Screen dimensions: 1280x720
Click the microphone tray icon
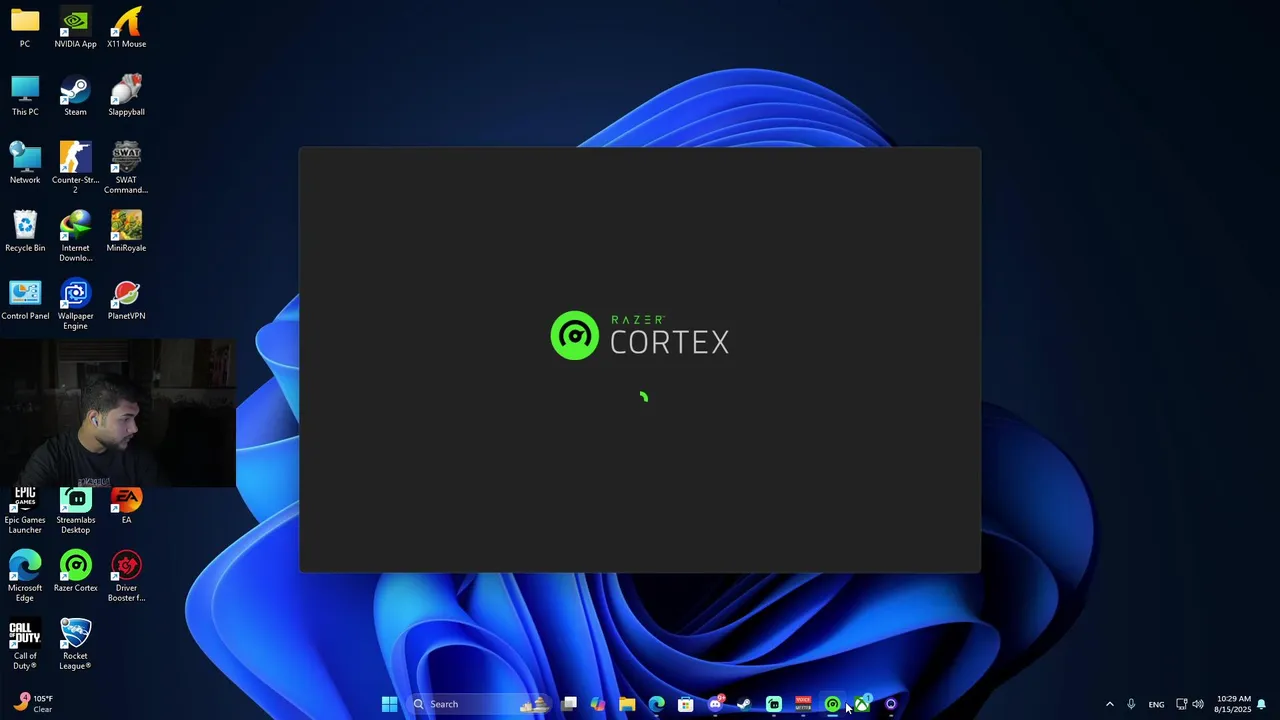coord(1131,704)
